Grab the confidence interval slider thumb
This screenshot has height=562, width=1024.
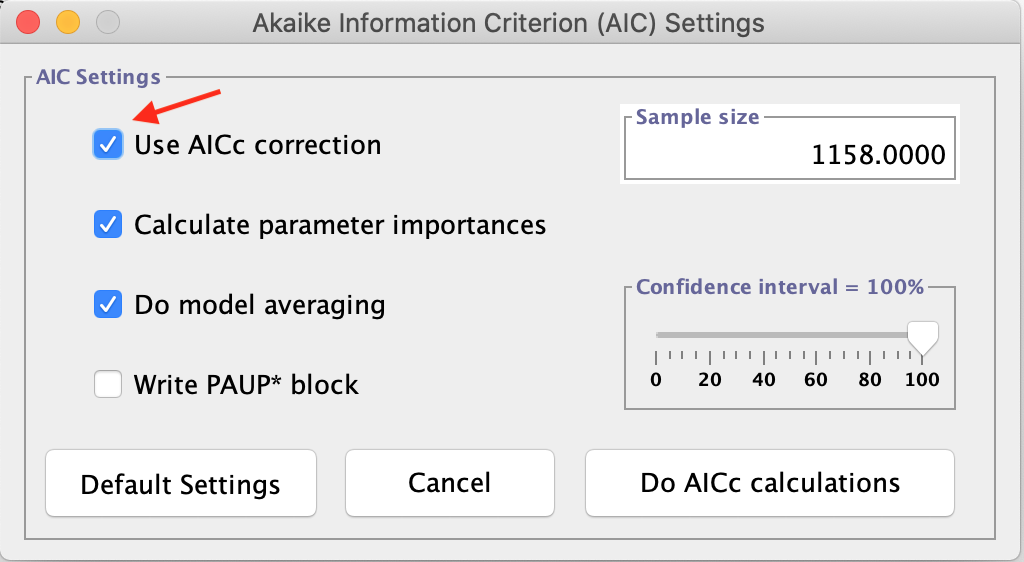922,337
